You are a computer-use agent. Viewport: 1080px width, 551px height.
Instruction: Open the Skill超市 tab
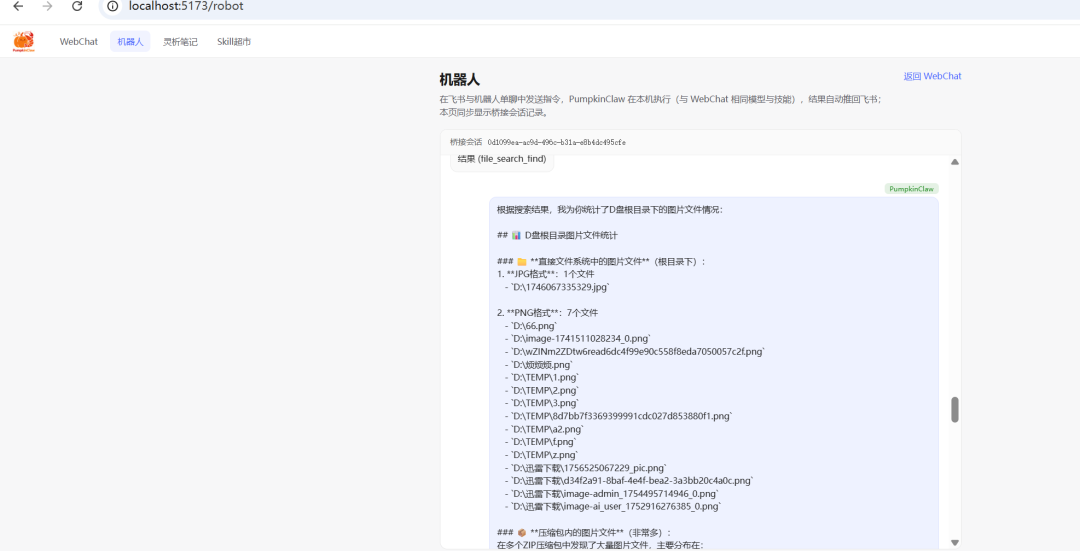[233, 41]
